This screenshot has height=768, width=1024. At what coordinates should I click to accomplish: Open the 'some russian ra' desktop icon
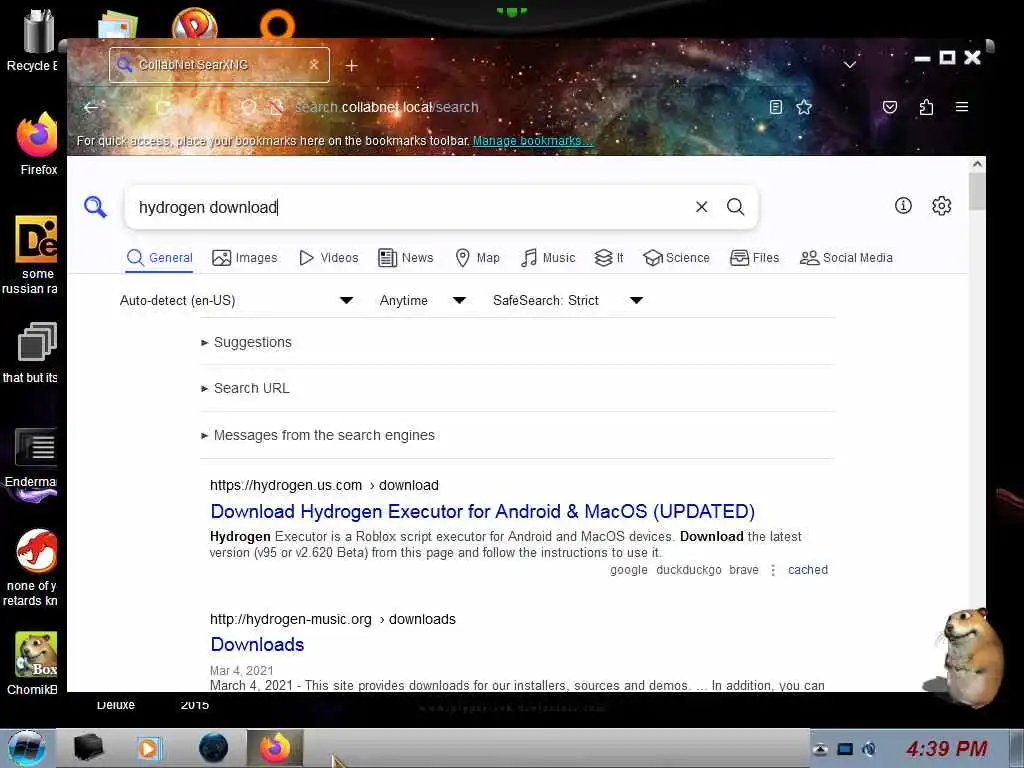point(31,255)
